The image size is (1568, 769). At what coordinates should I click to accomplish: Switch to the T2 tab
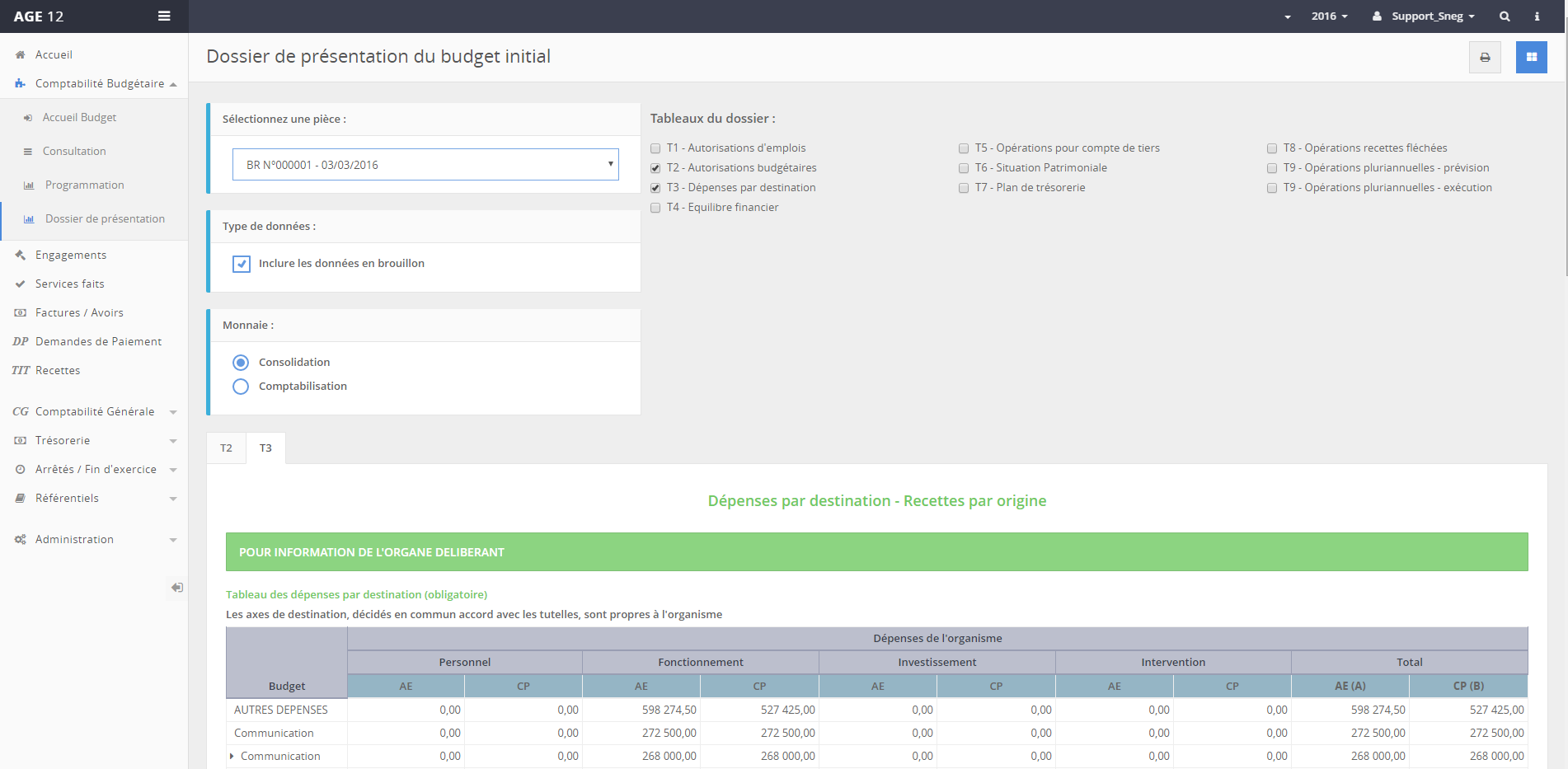coord(226,448)
